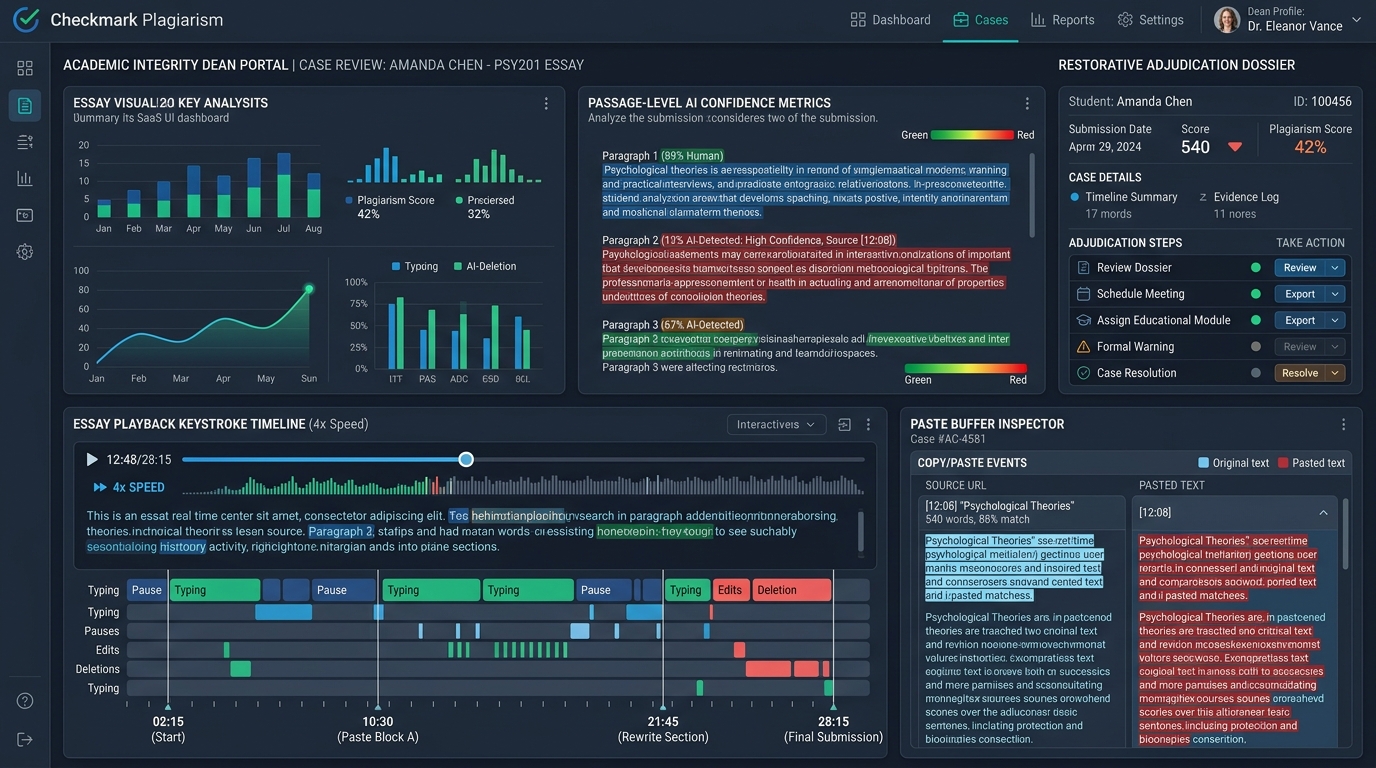
Task: Open the Reports tab
Action: coord(1062,20)
